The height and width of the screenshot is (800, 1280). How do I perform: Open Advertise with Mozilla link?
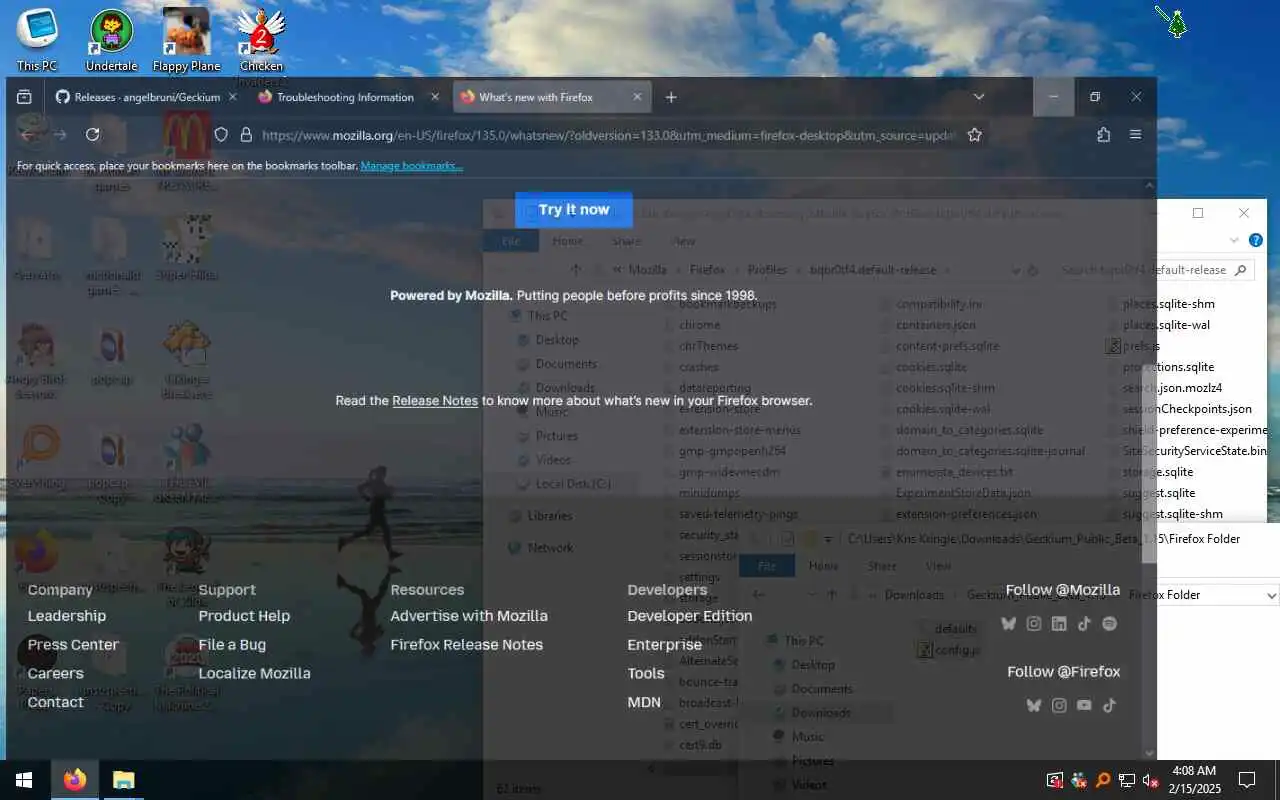point(469,616)
